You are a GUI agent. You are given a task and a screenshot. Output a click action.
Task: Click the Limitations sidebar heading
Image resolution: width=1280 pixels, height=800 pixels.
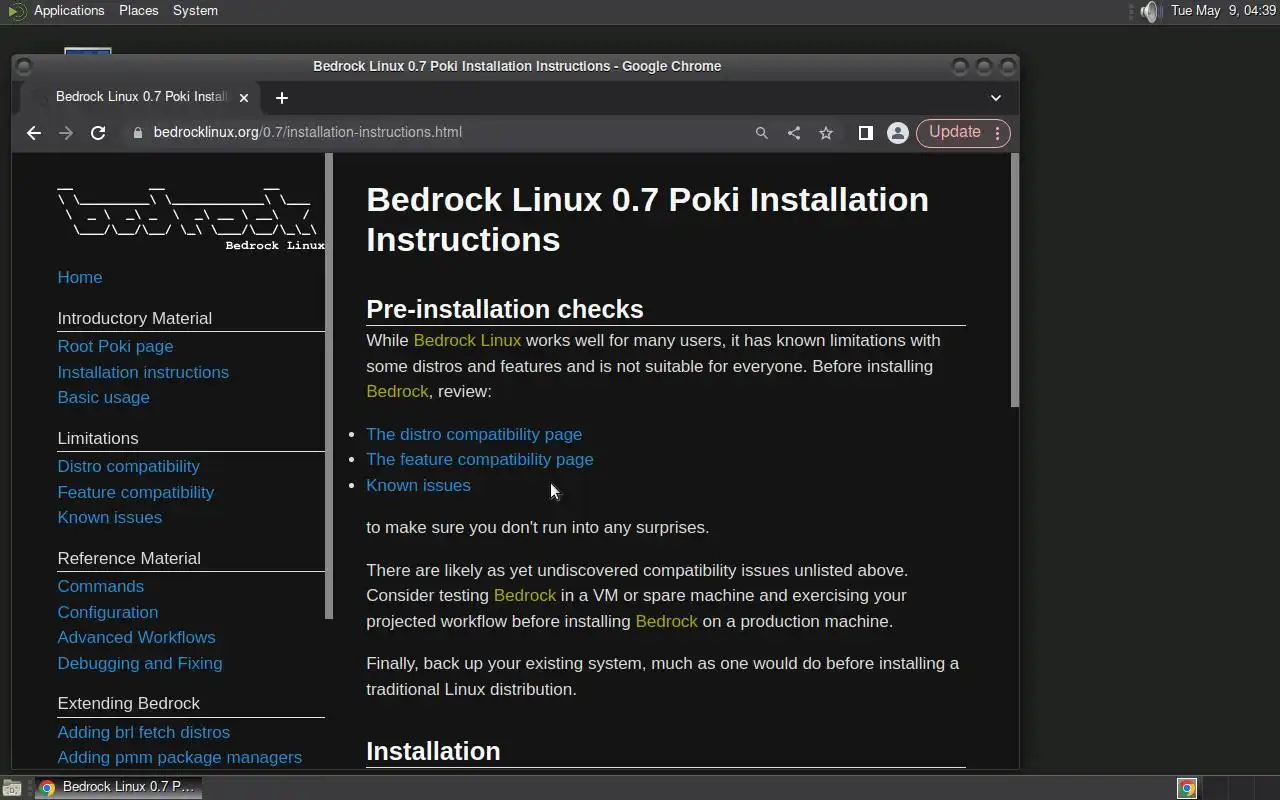(98, 439)
